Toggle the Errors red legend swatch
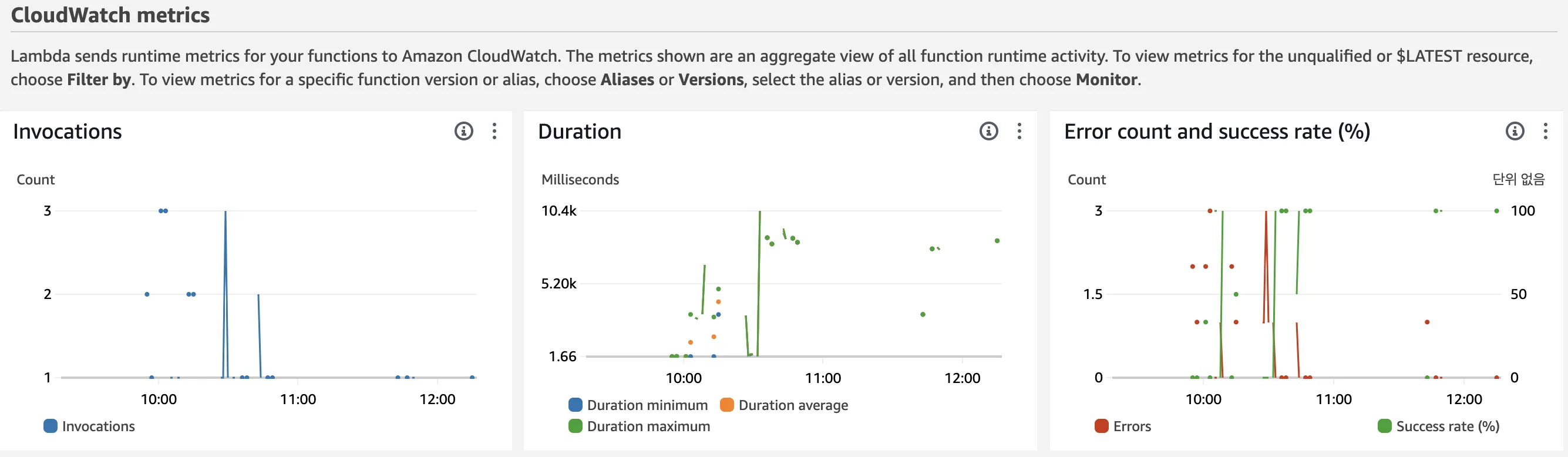This screenshot has width=1568, height=457. (x=1101, y=426)
